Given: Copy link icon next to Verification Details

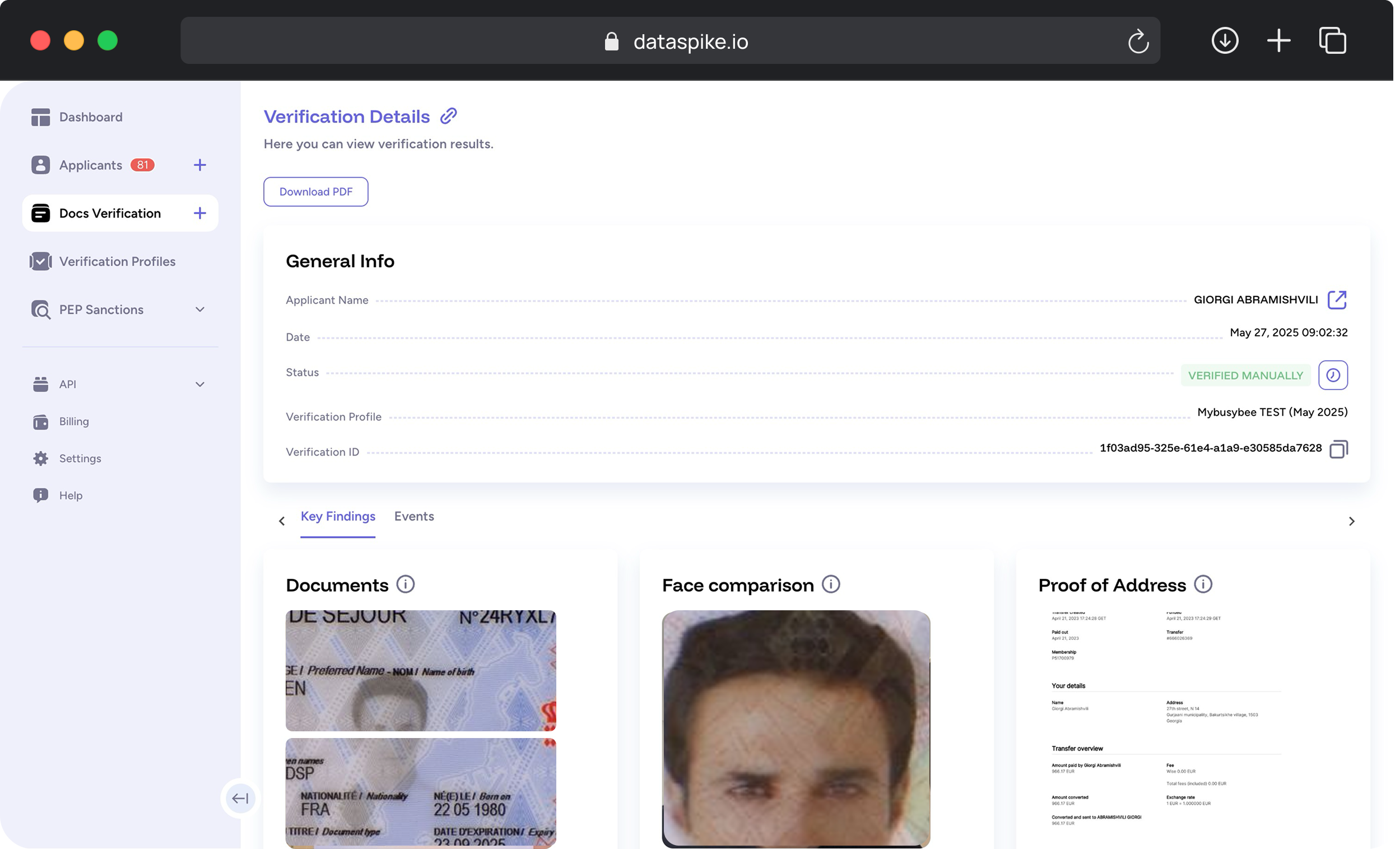Looking at the screenshot, I should click(448, 116).
